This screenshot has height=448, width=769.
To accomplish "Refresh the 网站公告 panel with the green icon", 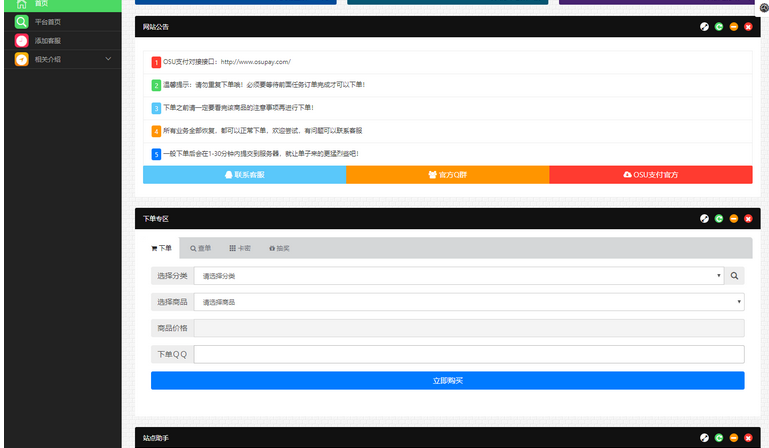I will (719, 27).
